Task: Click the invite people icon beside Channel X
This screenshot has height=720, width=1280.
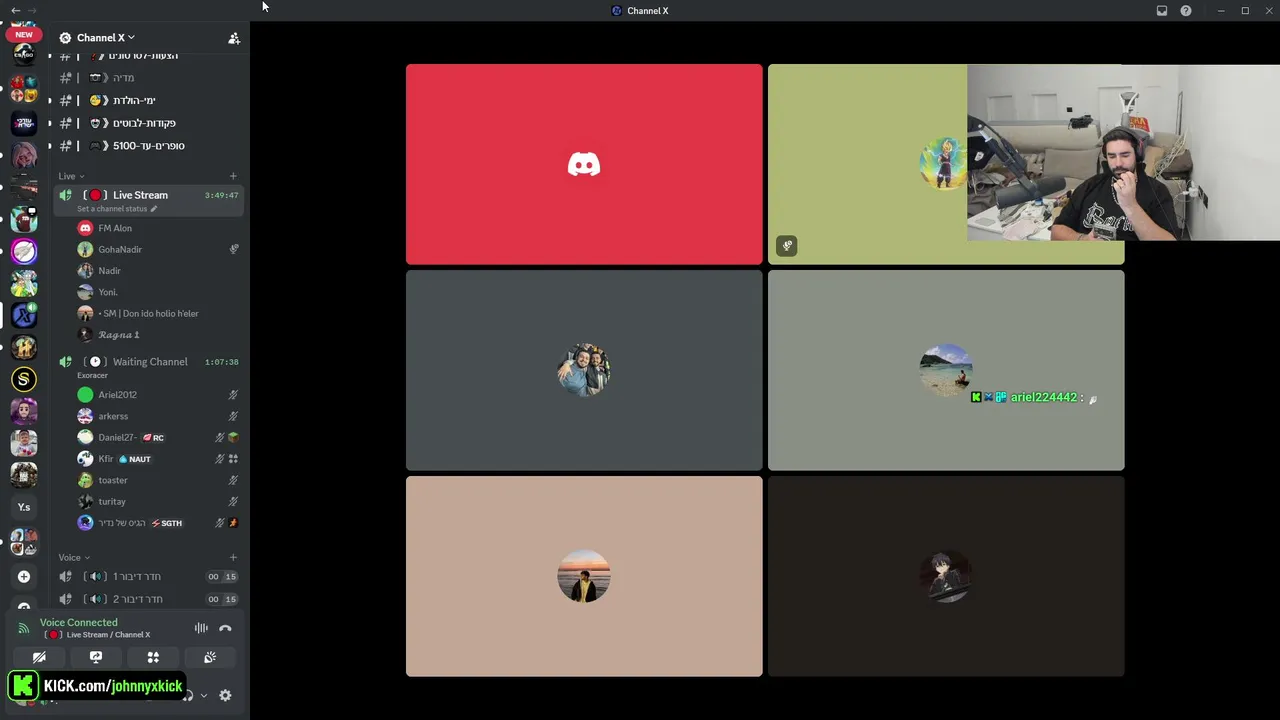Action: click(x=234, y=38)
